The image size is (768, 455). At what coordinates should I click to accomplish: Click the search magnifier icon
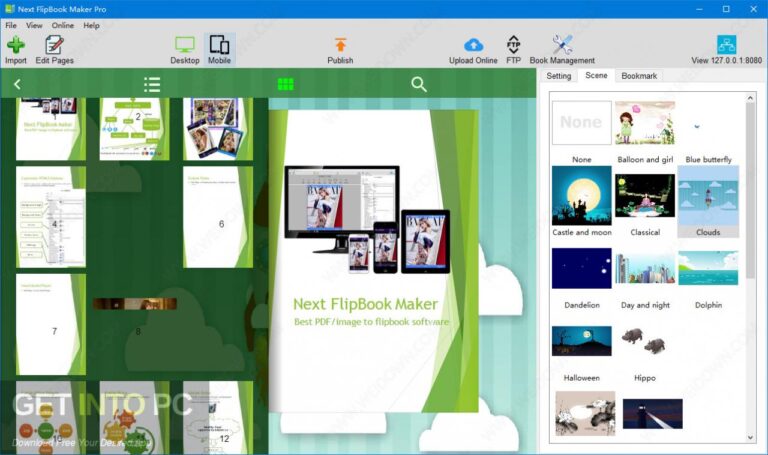pyautogui.click(x=419, y=84)
